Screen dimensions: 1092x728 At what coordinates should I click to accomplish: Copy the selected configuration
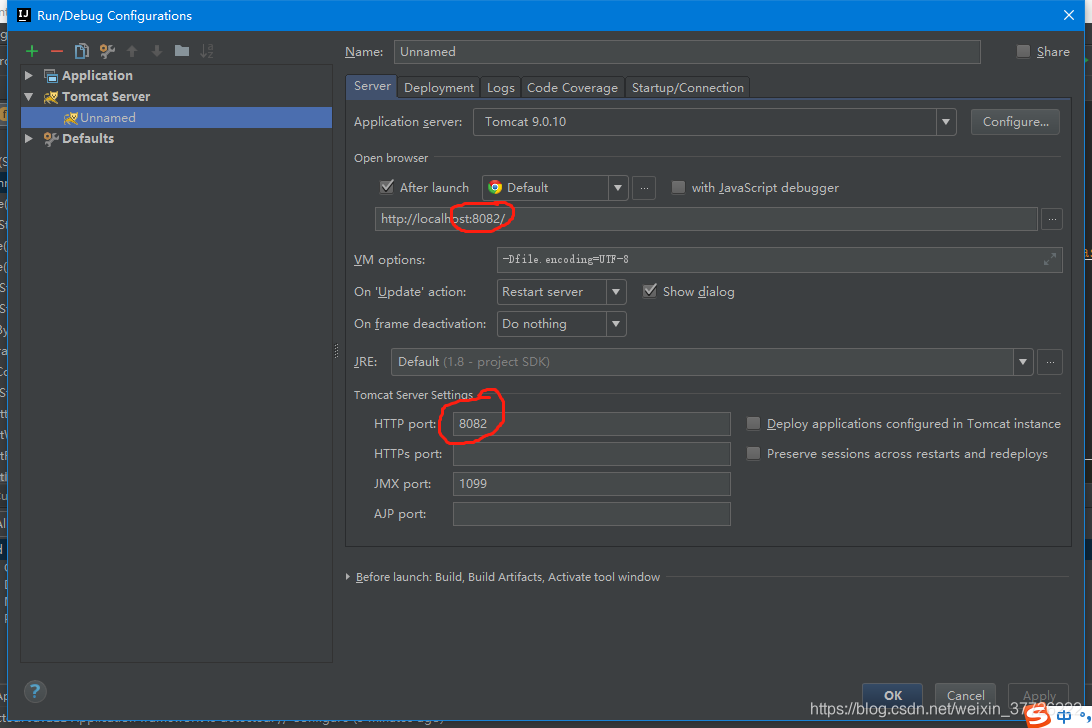(x=81, y=51)
